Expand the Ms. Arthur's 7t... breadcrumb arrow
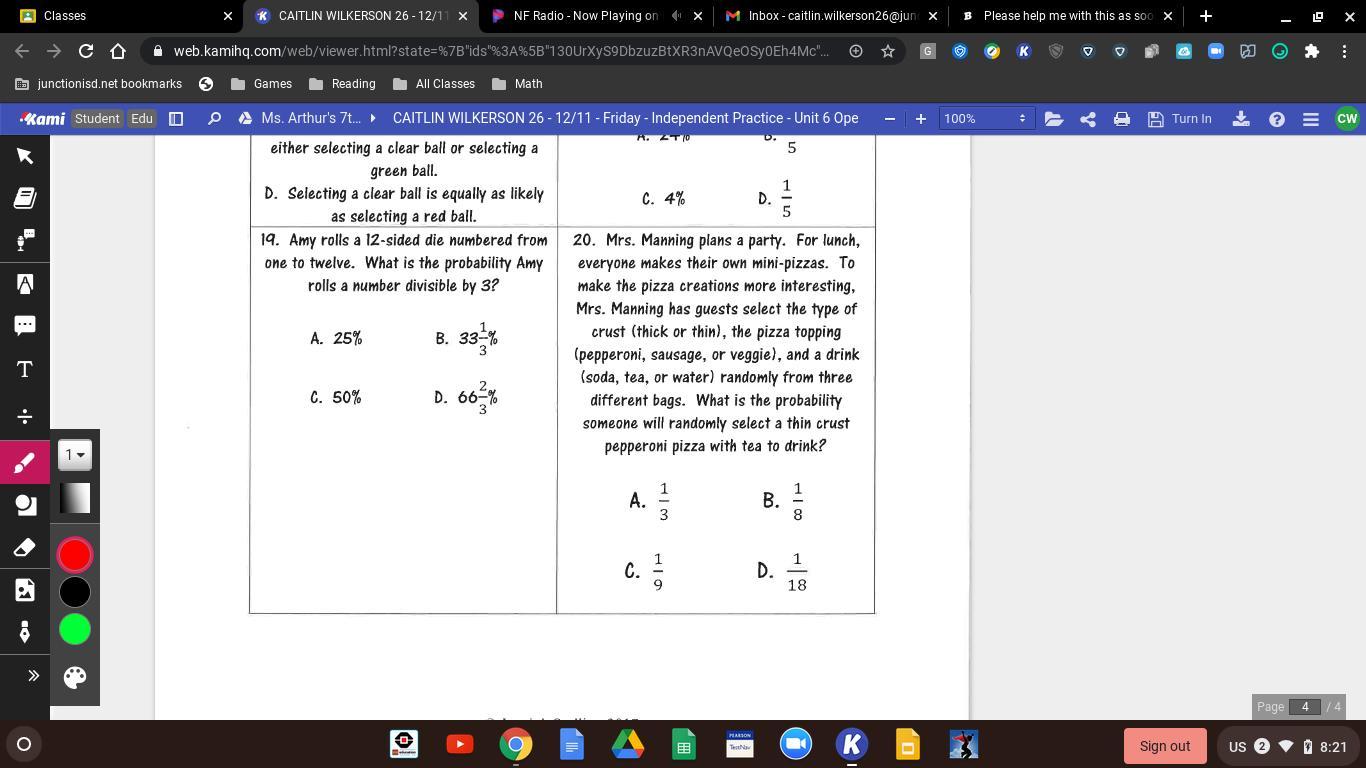Image resolution: width=1366 pixels, height=768 pixels. pyautogui.click(x=373, y=118)
